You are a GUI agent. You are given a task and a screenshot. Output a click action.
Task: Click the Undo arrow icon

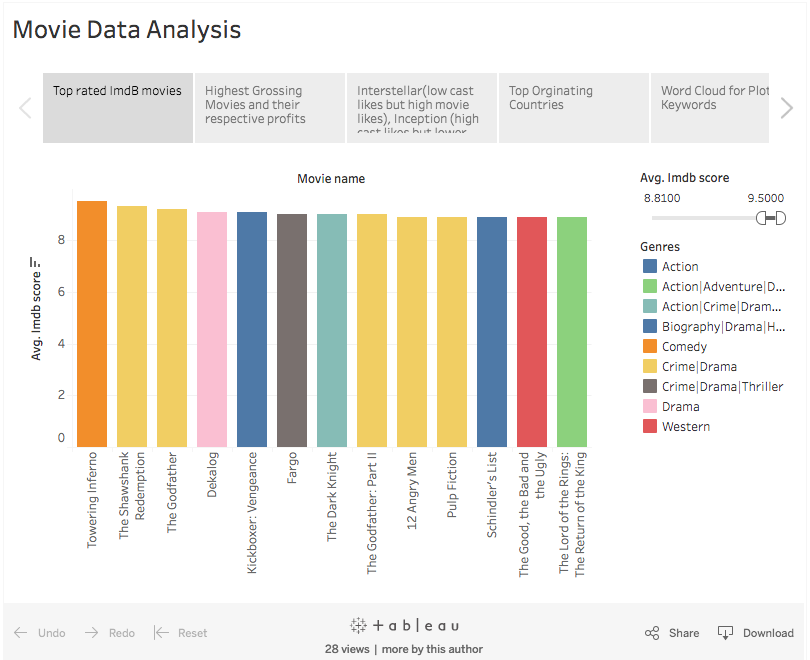point(21,633)
